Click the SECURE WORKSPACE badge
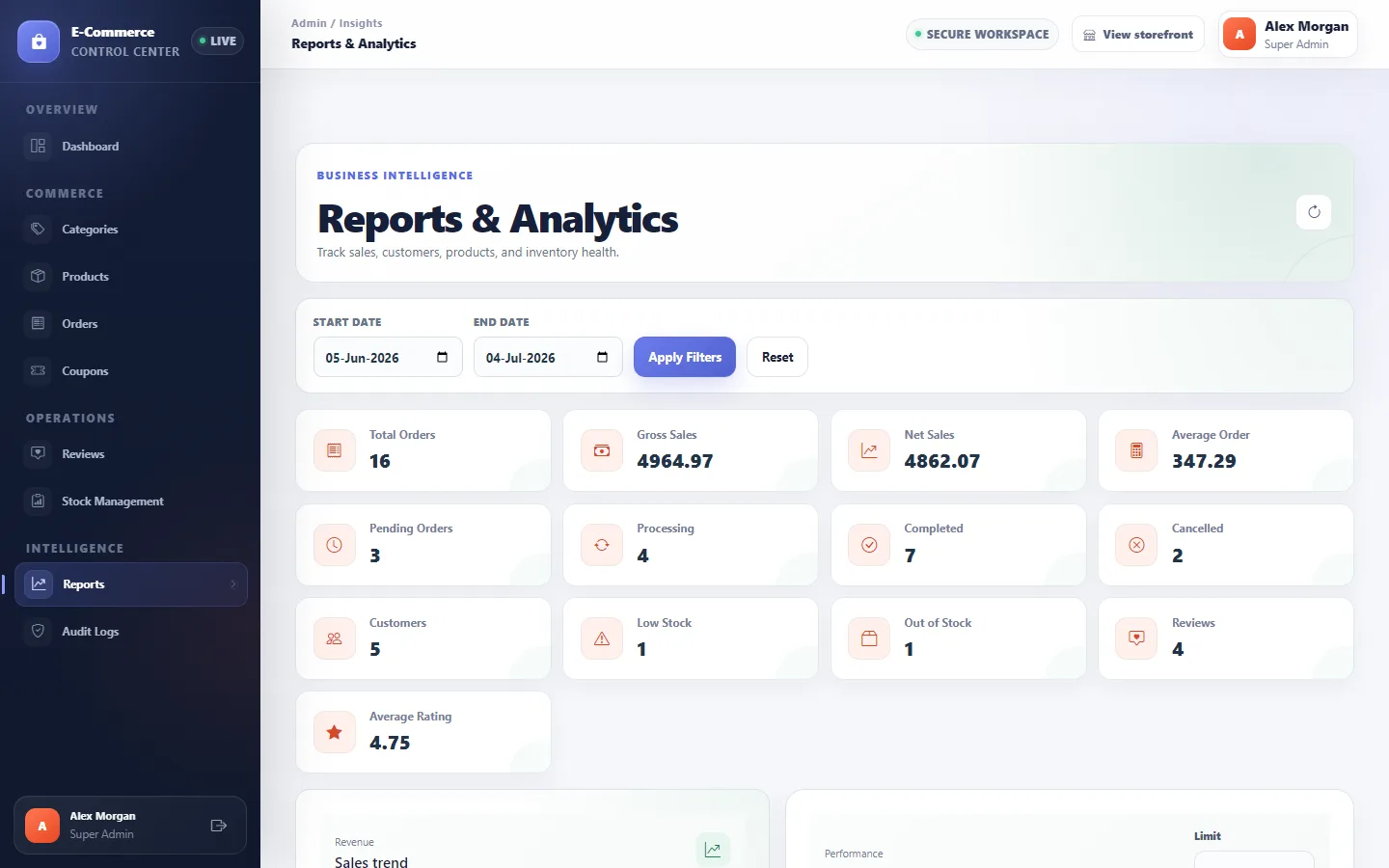 tap(982, 35)
